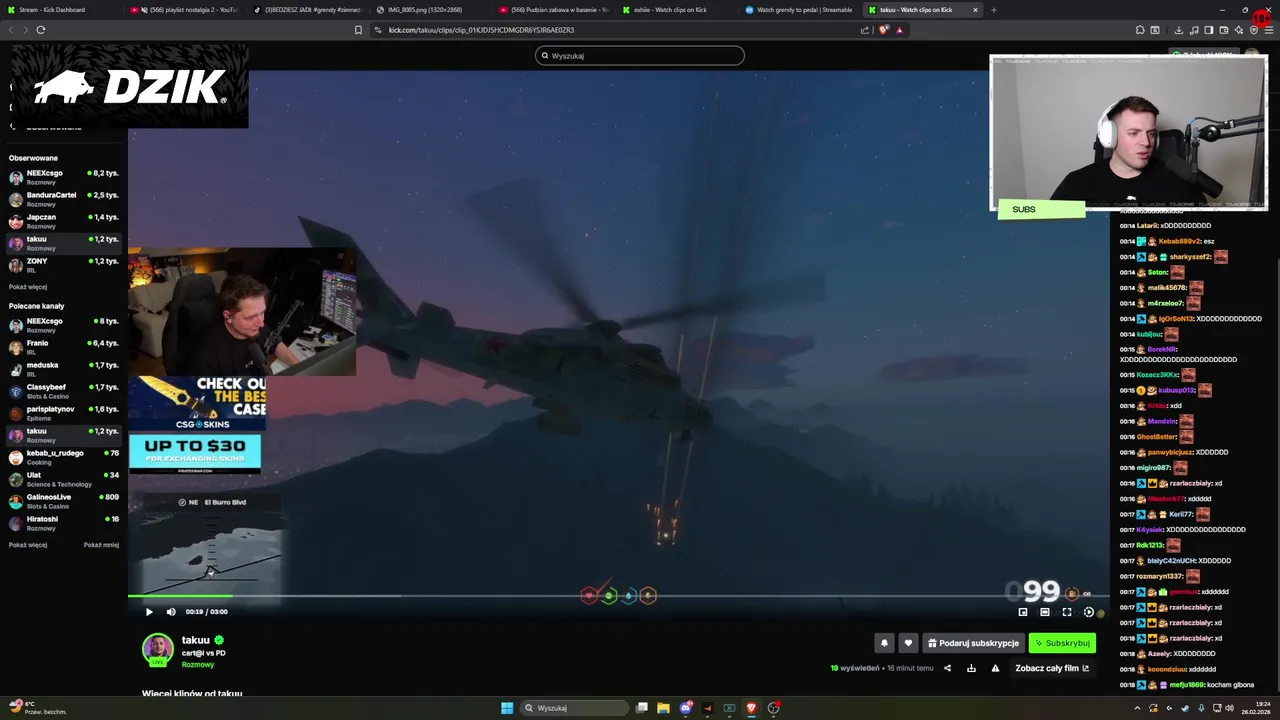The height and width of the screenshot is (720, 1280).
Task: Open parisplatynov recommended channel
Action: (x=64, y=413)
